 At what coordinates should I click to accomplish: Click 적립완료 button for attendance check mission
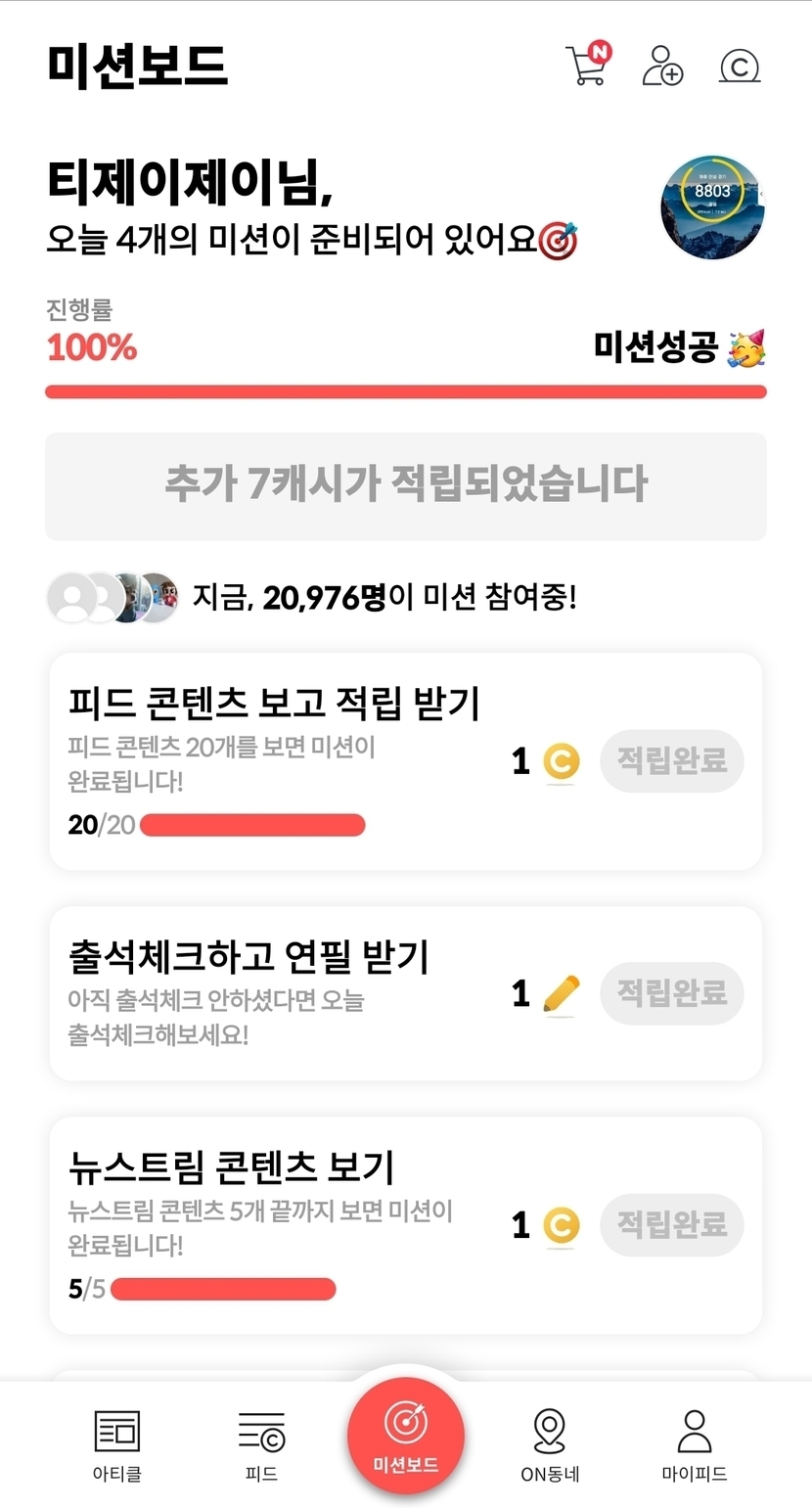pos(671,993)
